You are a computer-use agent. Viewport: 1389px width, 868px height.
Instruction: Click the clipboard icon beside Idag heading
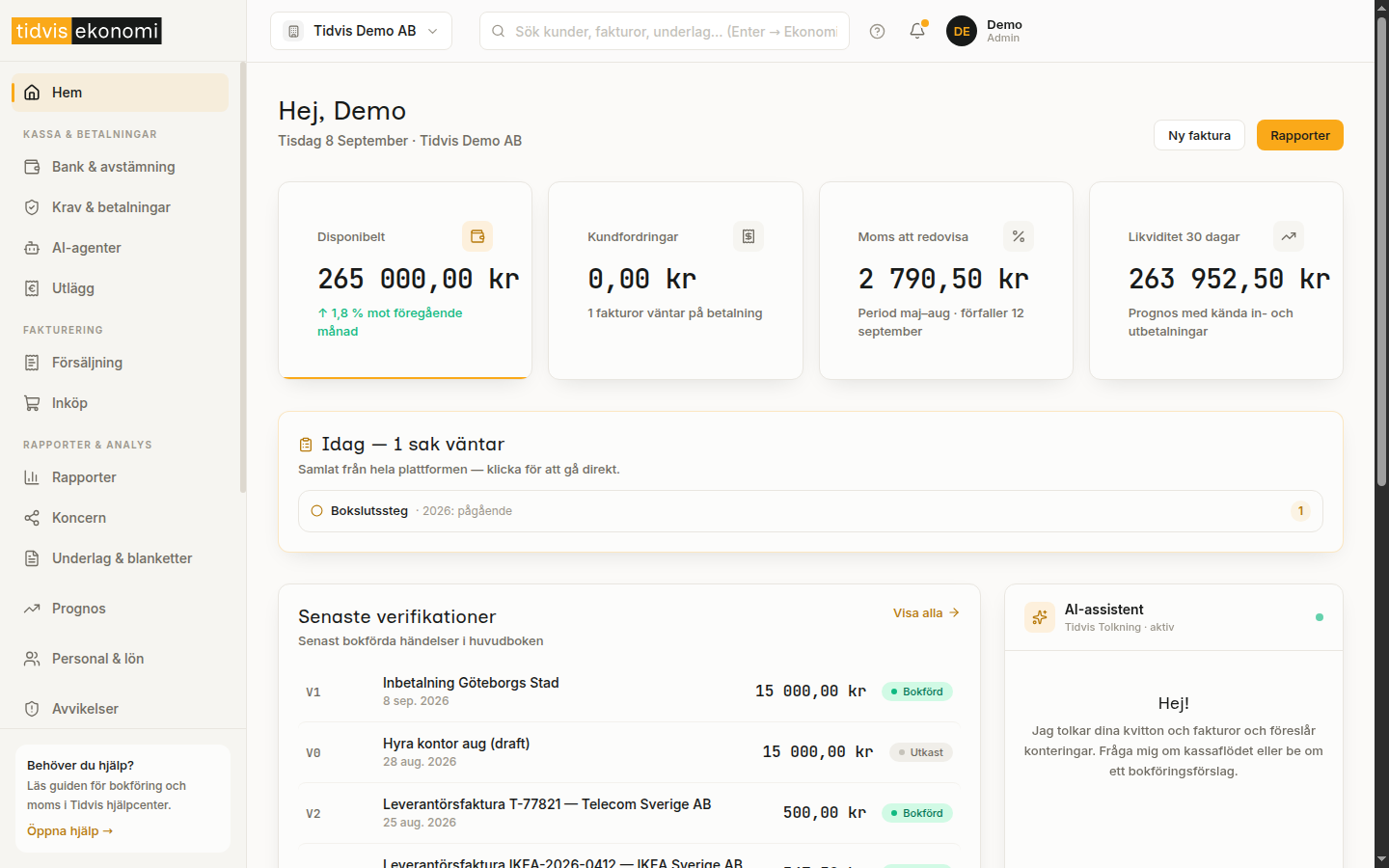tap(306, 445)
